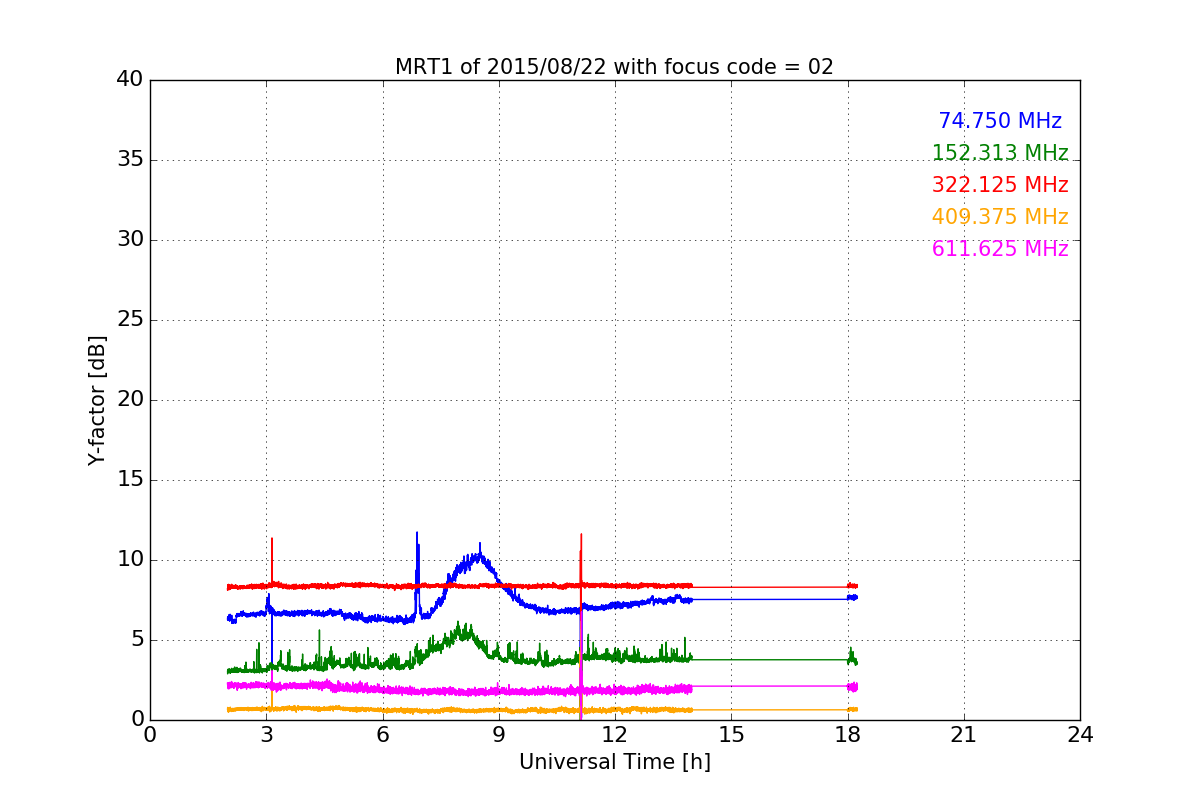
Task: Click the y-axis tick label 15
Action: tap(129, 480)
